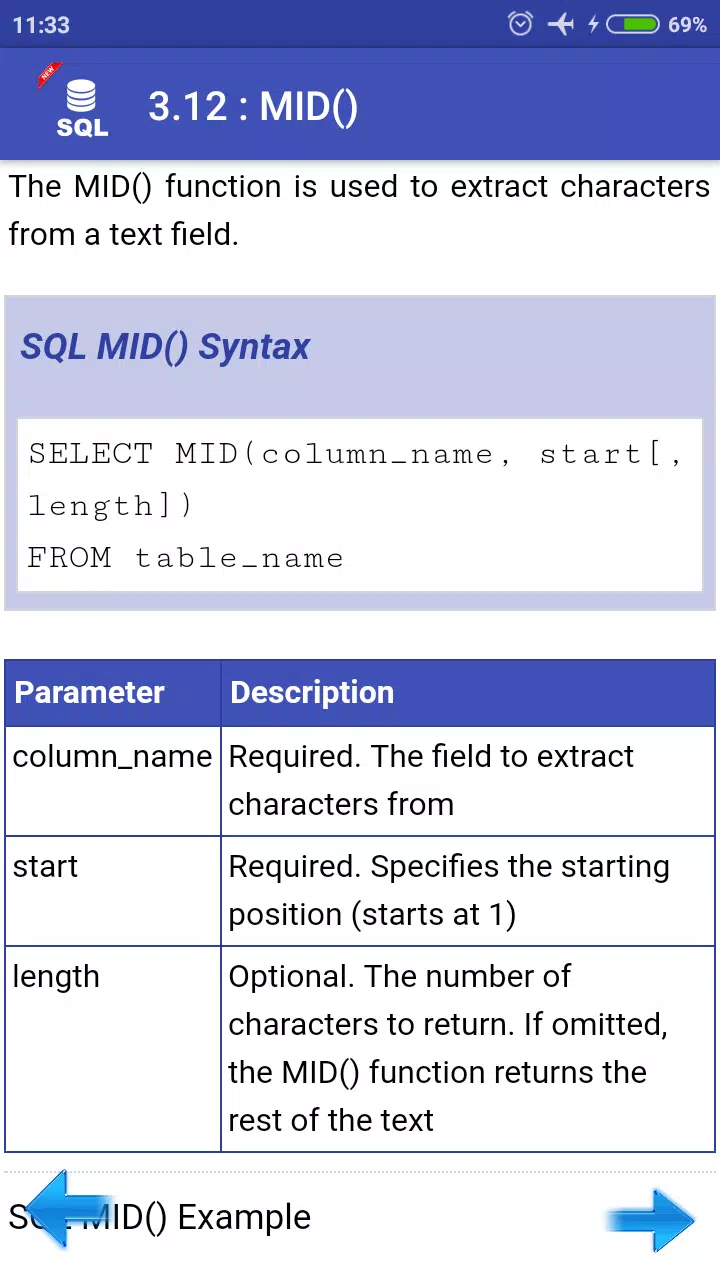The image size is (720, 1280).
Task: Tap the Description column header
Action: point(468,693)
